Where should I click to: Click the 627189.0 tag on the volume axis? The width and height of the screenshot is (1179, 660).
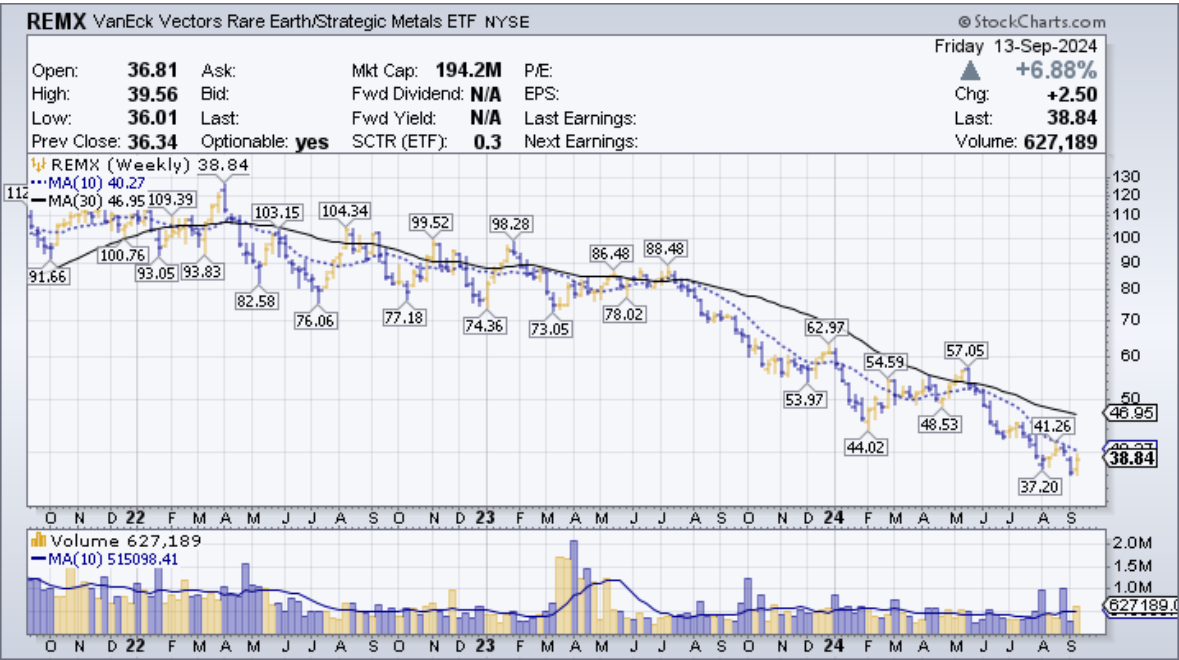tap(1143, 605)
